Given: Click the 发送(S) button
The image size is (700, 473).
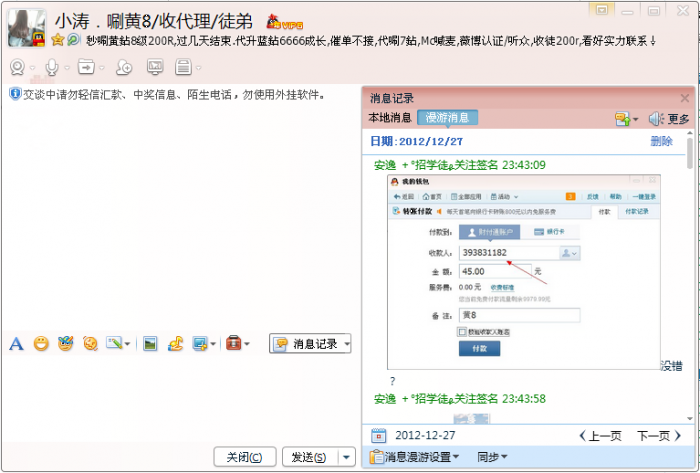Looking at the screenshot, I should click(309, 457).
